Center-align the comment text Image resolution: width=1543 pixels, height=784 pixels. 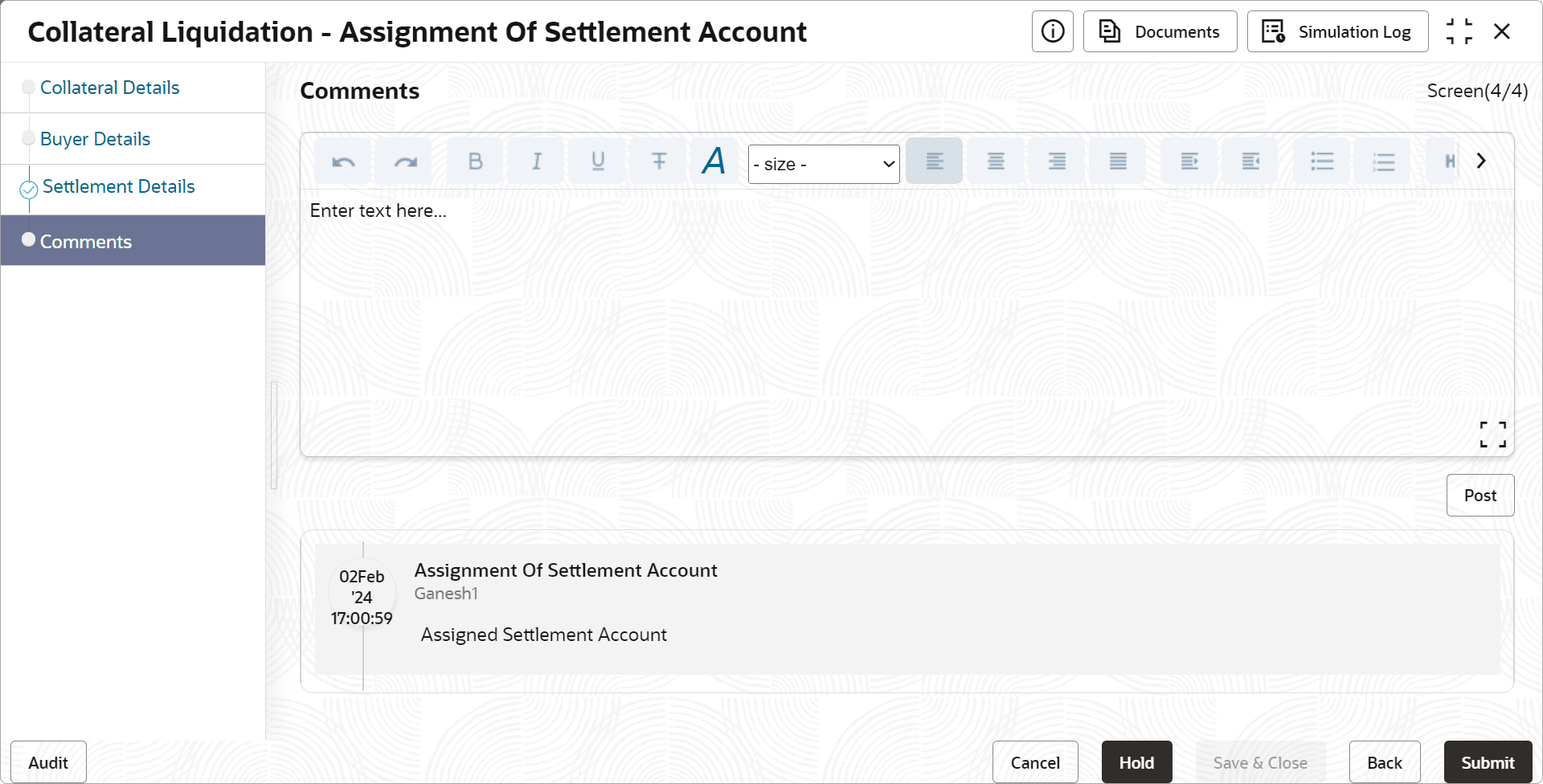pos(996,161)
